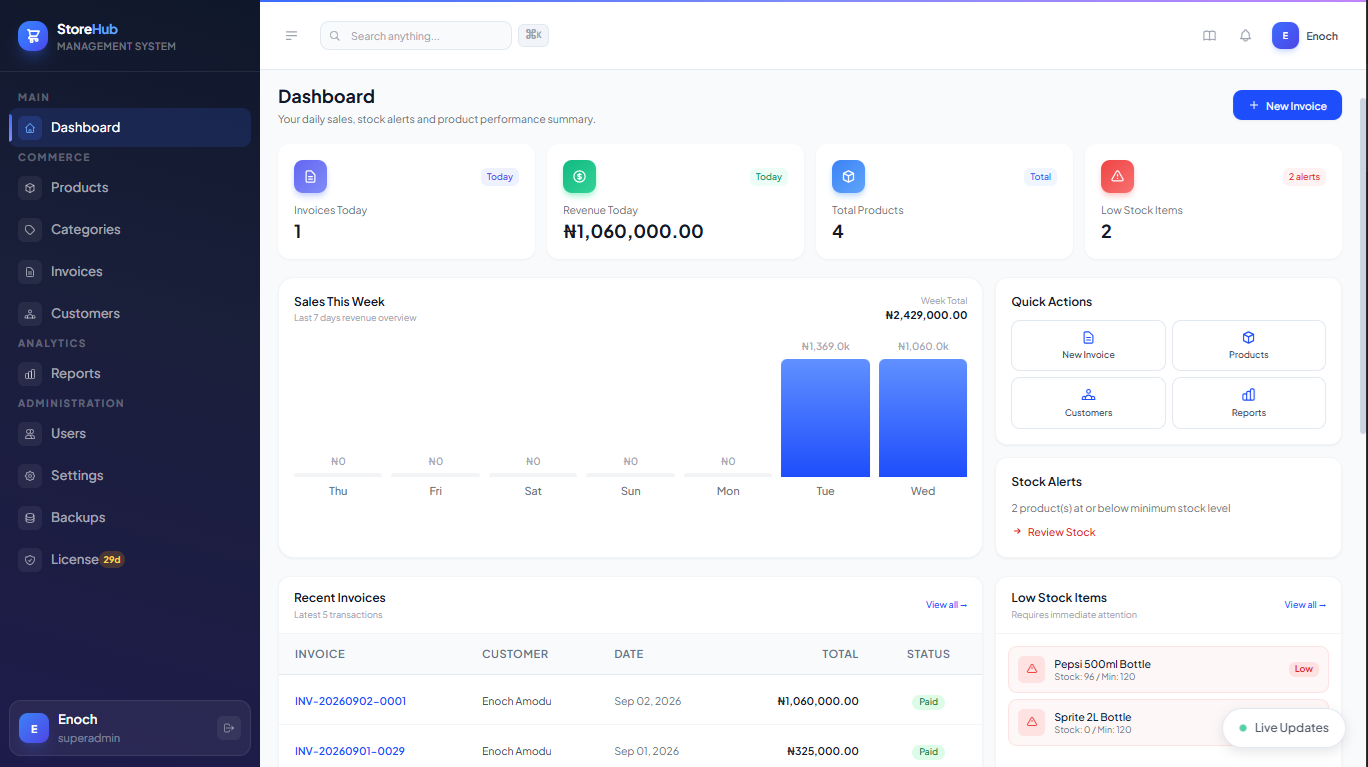This screenshot has height=767, width=1368.
Task: Open Reports in the sidebar
Action: (130, 373)
